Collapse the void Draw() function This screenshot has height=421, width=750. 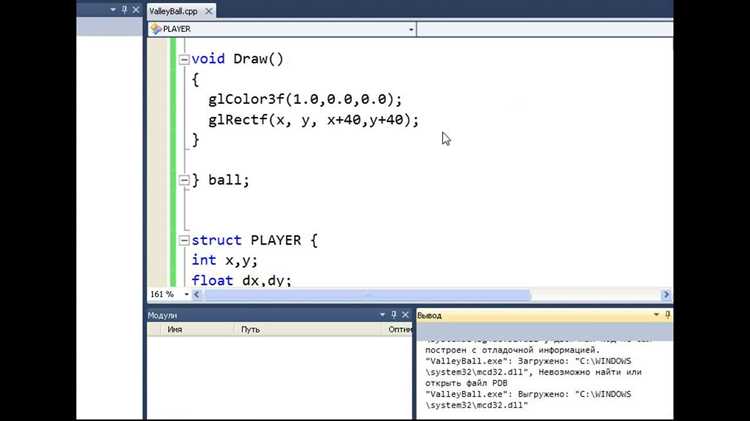click(184, 59)
